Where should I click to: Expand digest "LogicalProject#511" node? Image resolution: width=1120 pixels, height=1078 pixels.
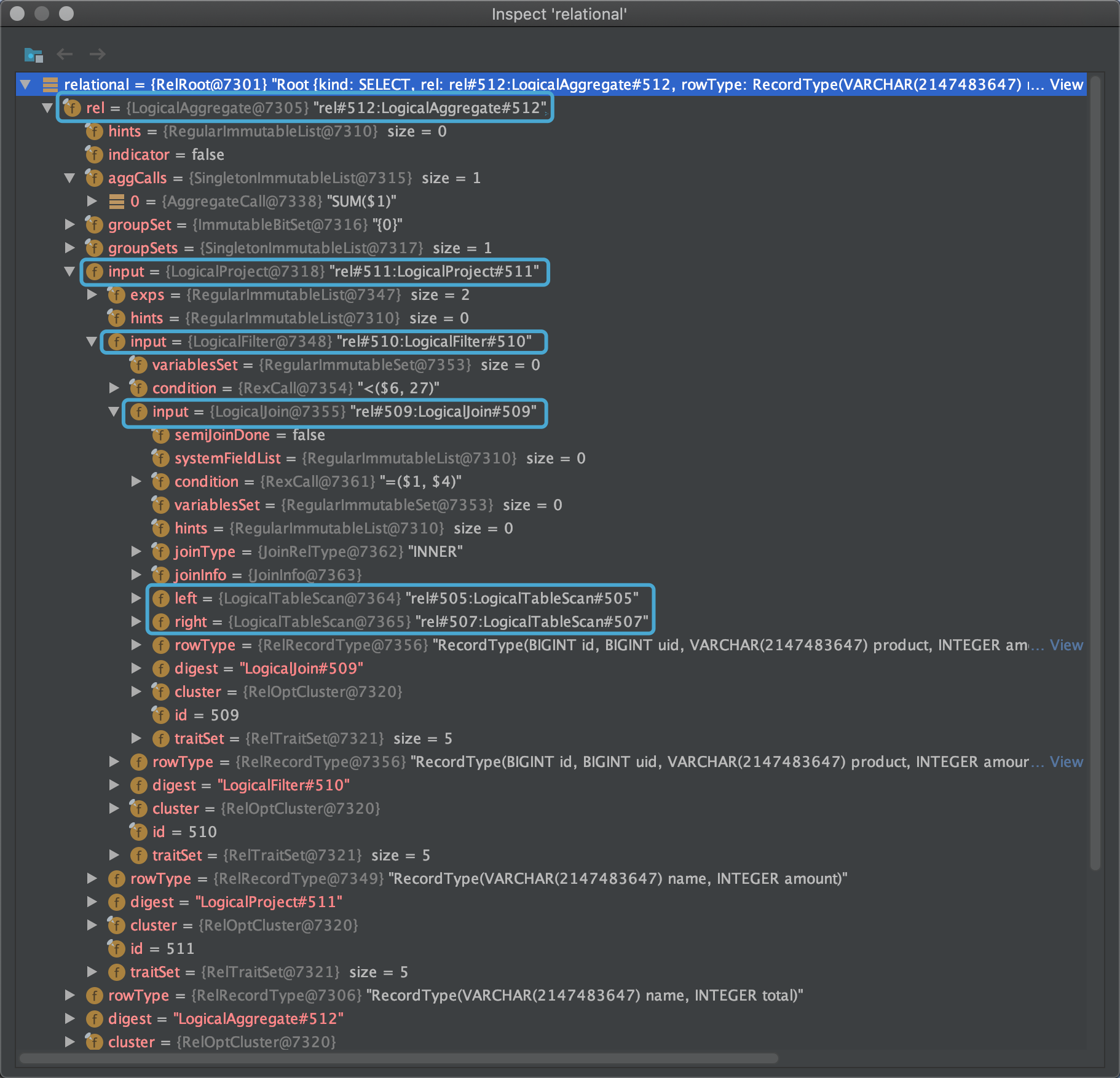coord(92,902)
